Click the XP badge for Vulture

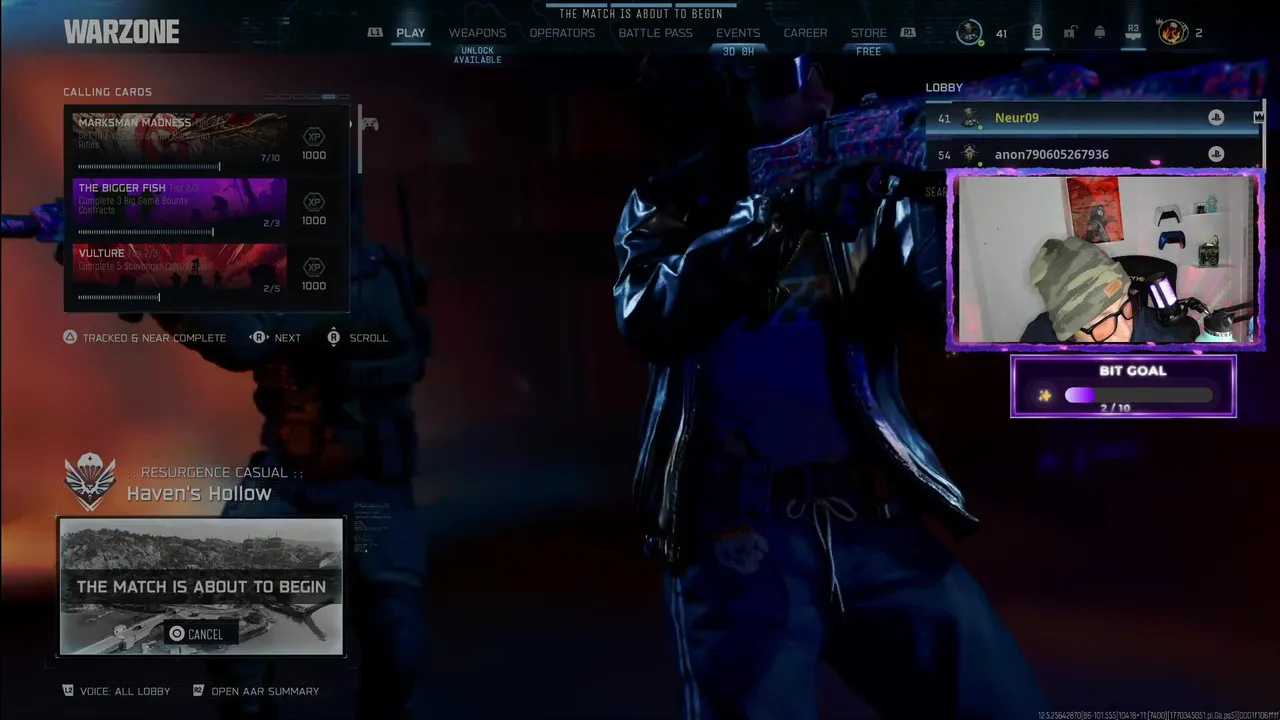[x=314, y=266]
